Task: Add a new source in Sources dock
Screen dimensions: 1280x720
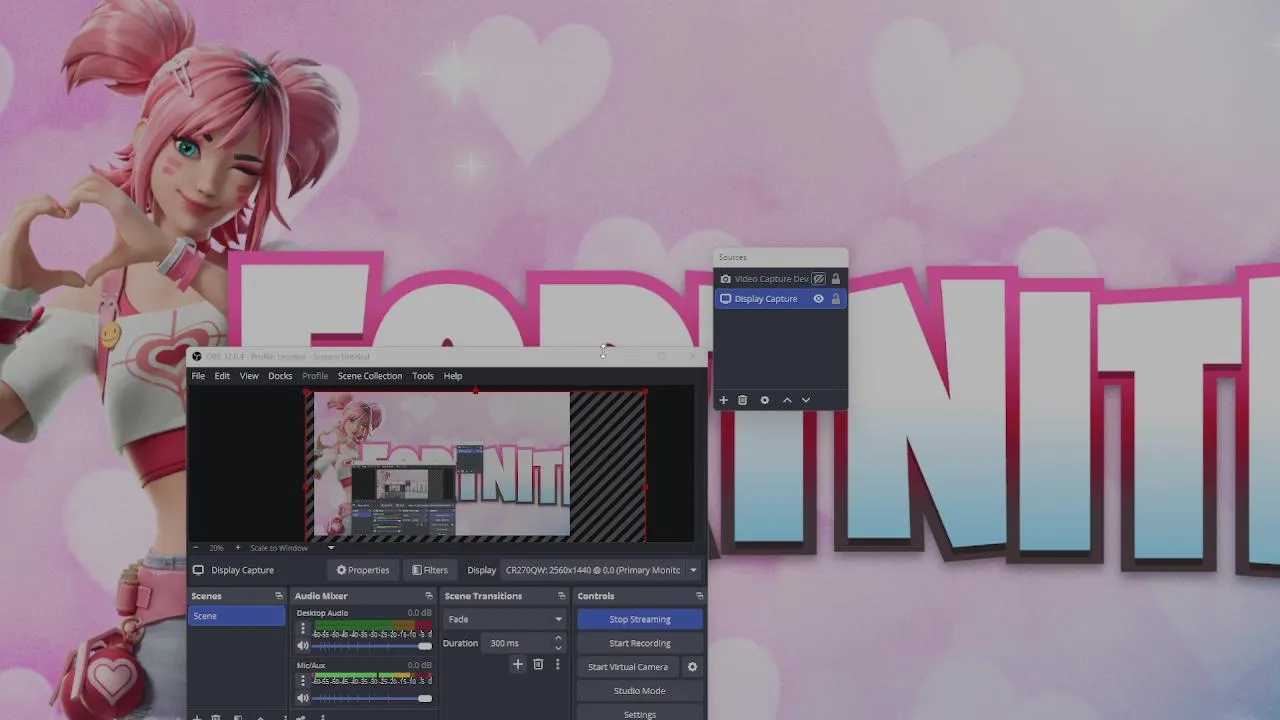Action: click(724, 400)
